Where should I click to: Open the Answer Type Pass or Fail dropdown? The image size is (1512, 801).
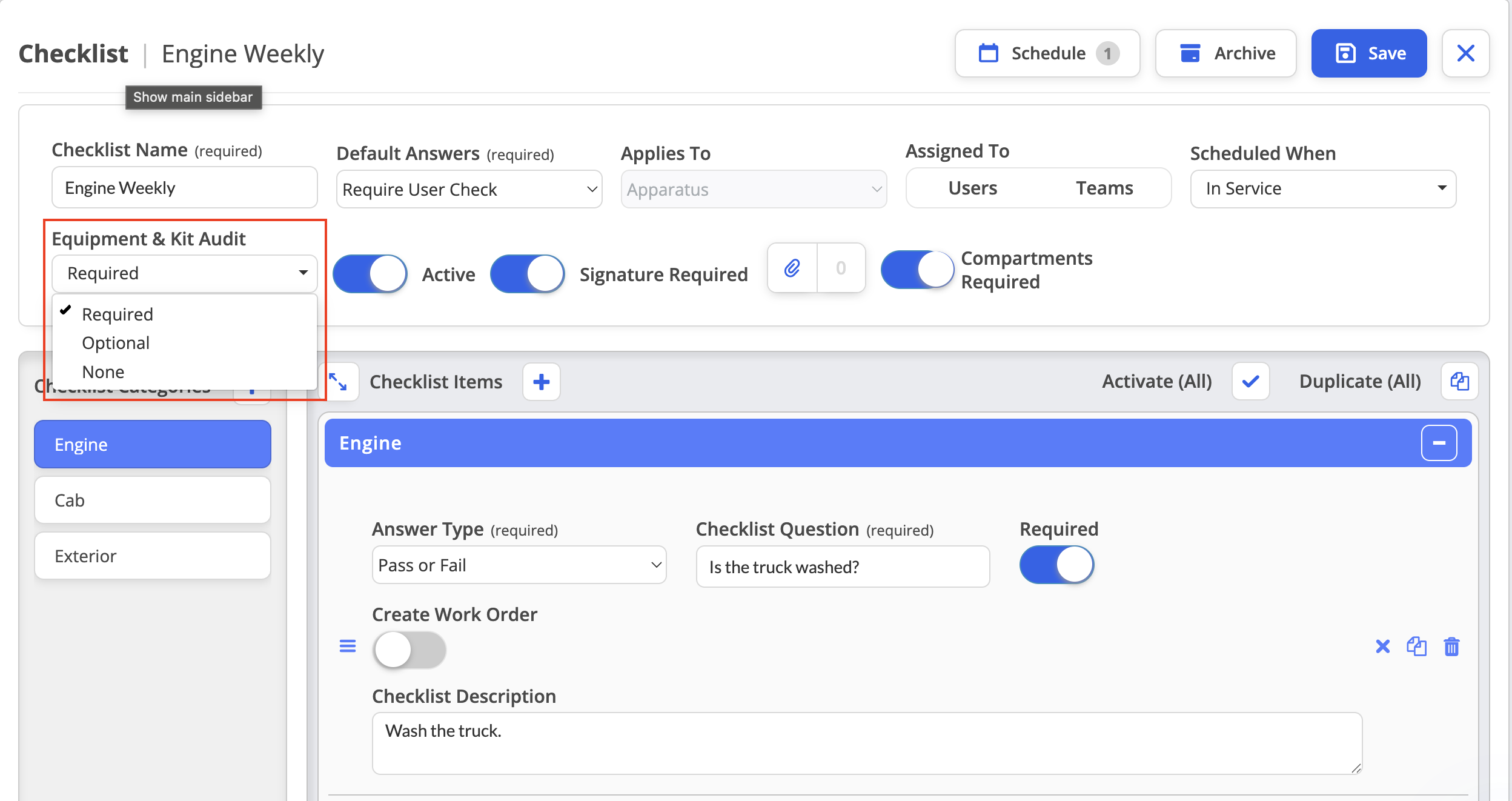519,565
